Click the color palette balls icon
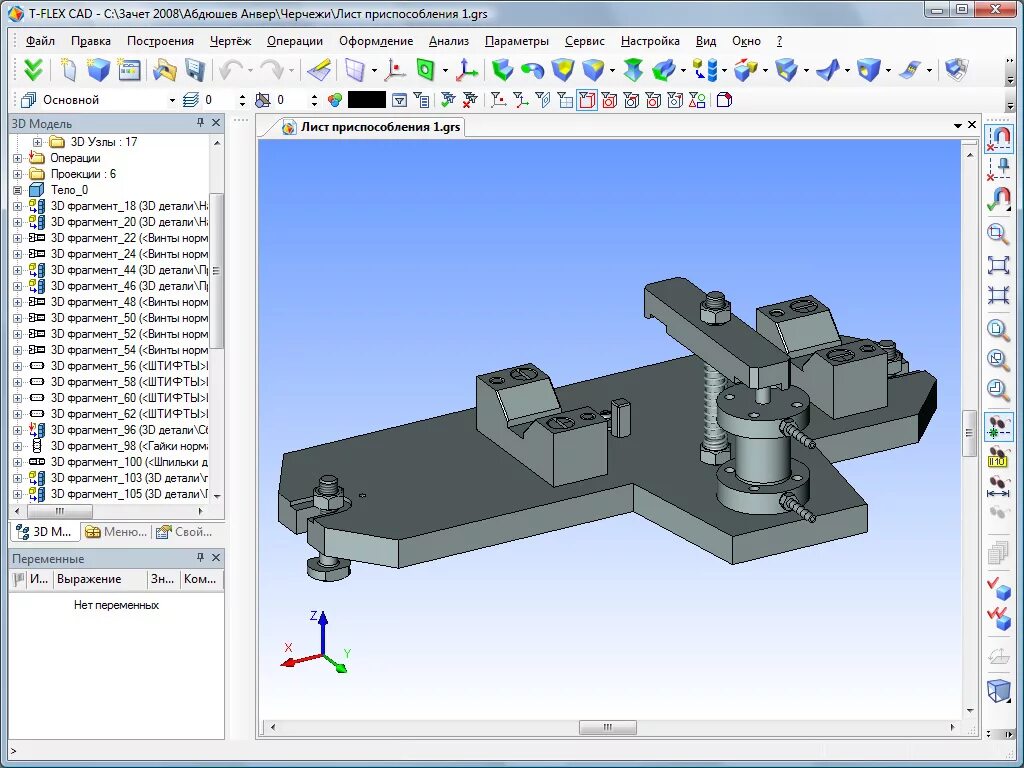The width and height of the screenshot is (1024, 768). click(x=335, y=100)
